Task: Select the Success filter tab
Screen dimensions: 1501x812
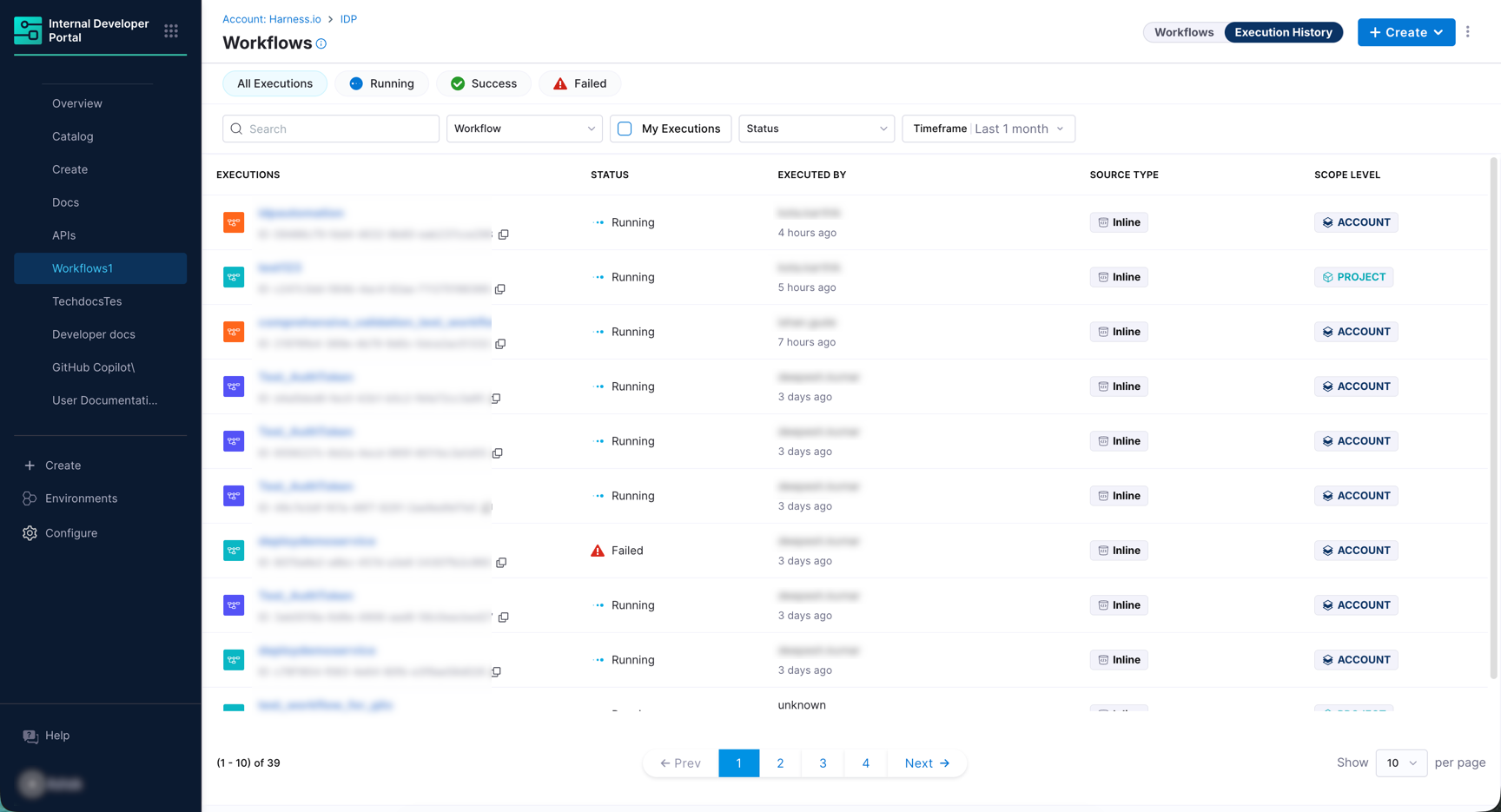Action: (484, 83)
